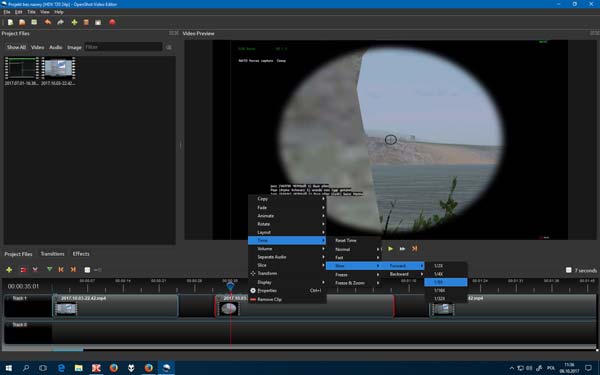Toggle the razor tool in timeline toolbar
The width and height of the screenshot is (600, 375).
[35, 270]
